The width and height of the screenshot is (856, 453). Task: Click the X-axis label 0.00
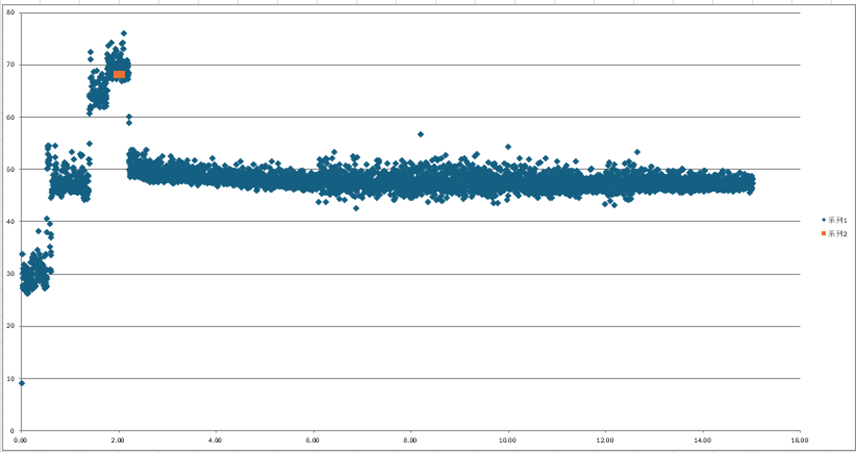click(x=21, y=439)
